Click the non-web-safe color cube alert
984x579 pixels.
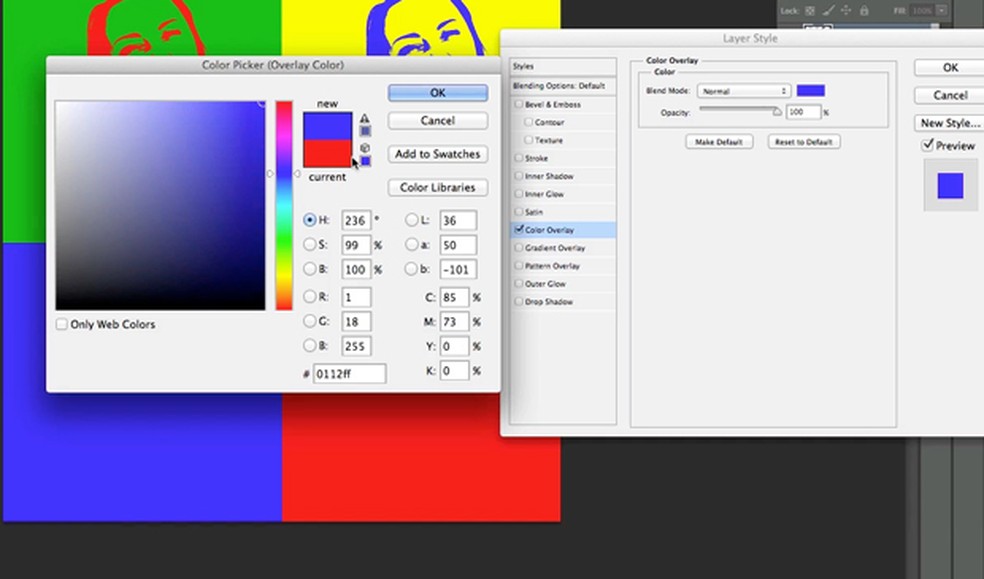point(365,146)
